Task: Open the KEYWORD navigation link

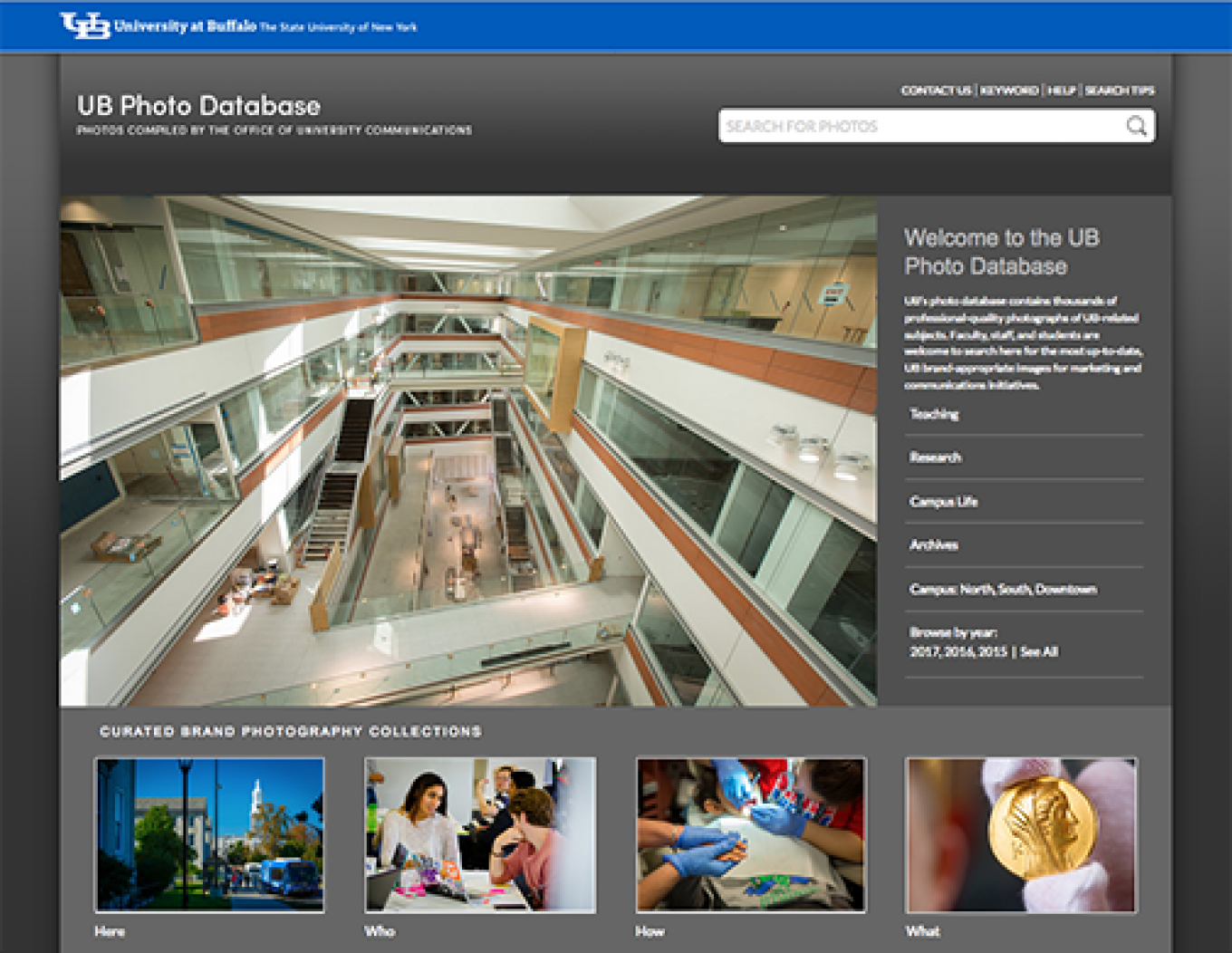Action: (x=1010, y=91)
